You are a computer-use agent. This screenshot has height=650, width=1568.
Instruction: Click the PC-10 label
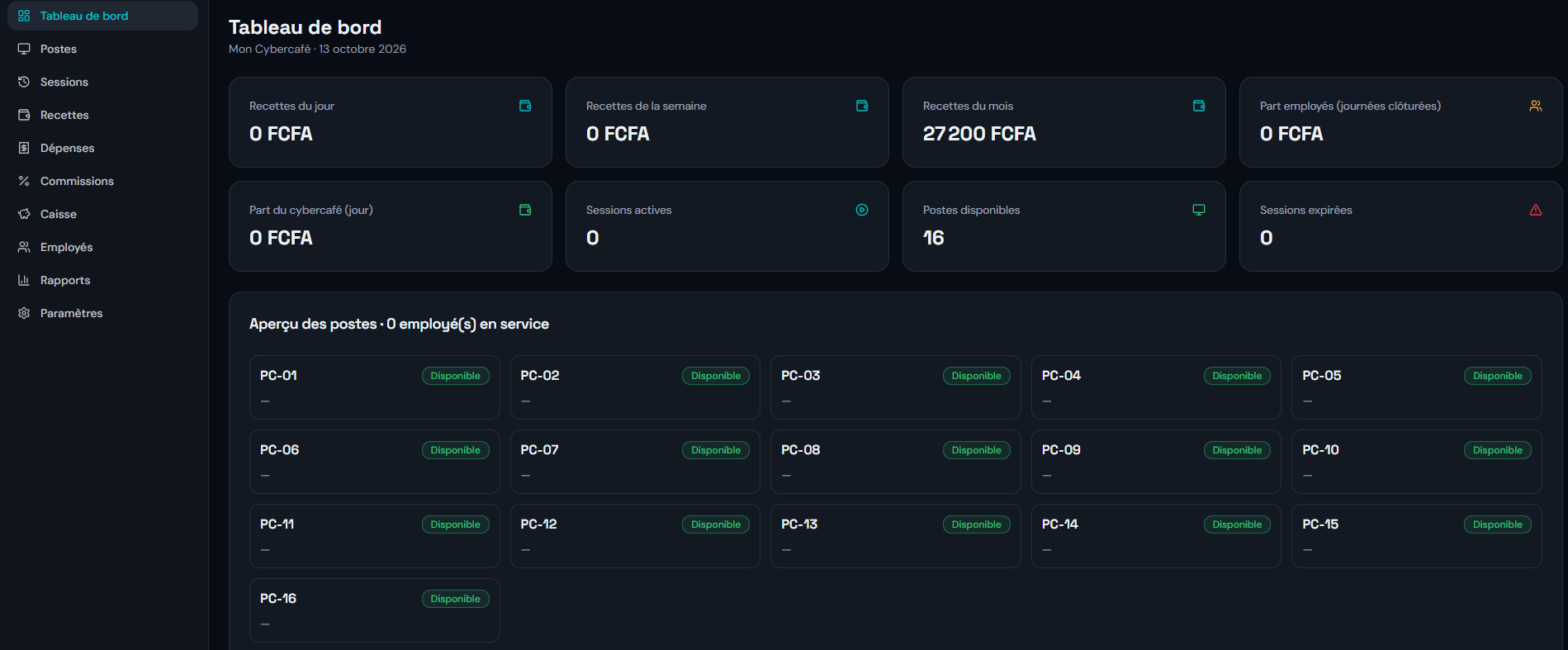click(x=1320, y=449)
